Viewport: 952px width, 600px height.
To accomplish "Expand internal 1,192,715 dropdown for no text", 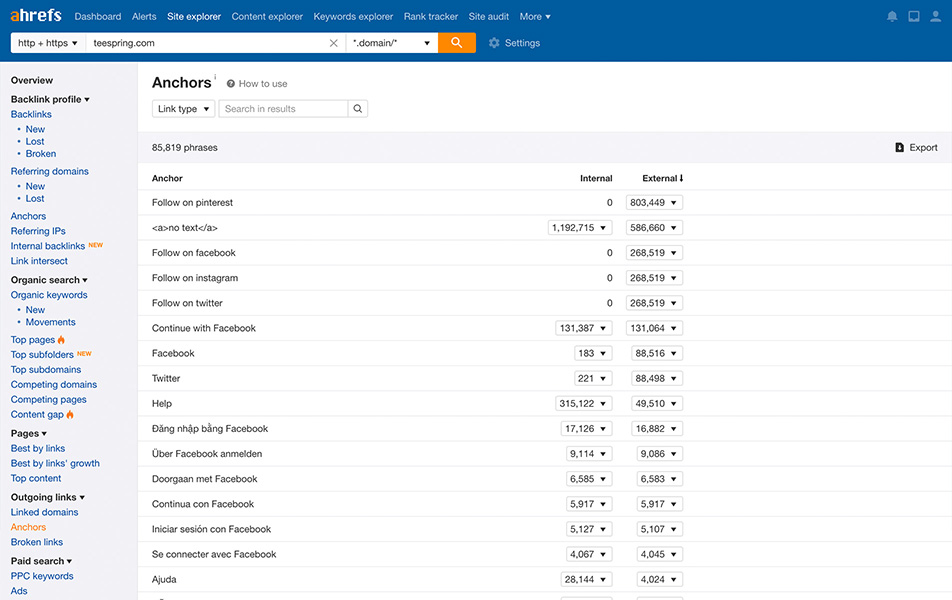I will pyautogui.click(x=580, y=228).
